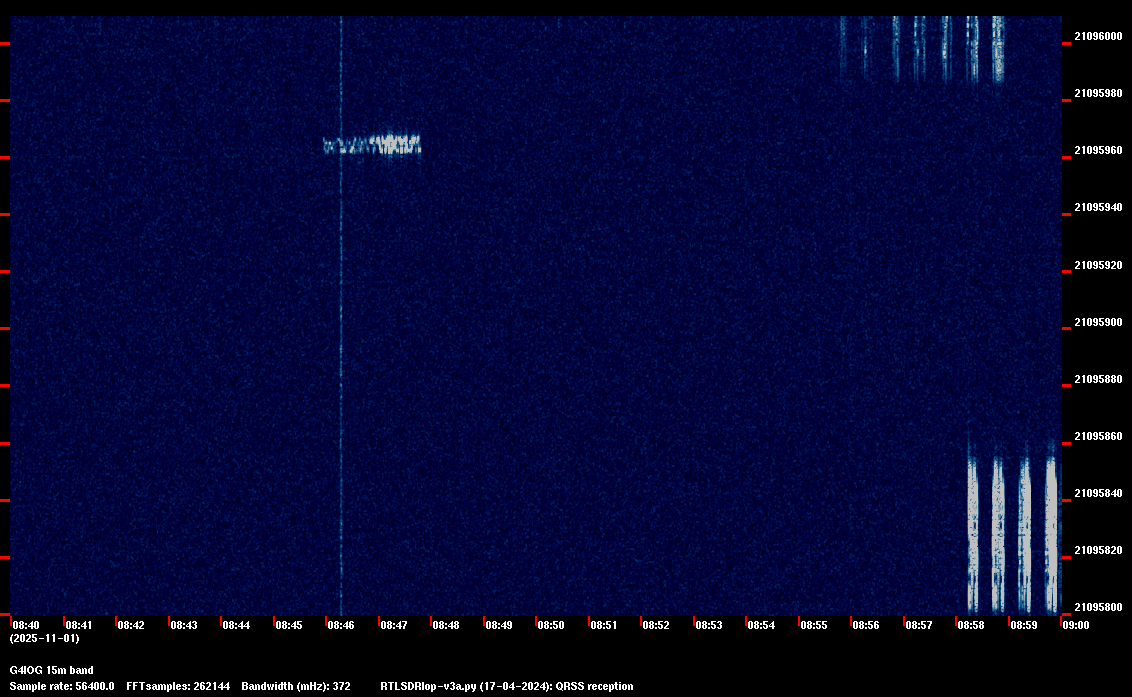Click the bright signal burst near 21095960 Hz
The width and height of the screenshot is (1132, 697).
tap(372, 144)
